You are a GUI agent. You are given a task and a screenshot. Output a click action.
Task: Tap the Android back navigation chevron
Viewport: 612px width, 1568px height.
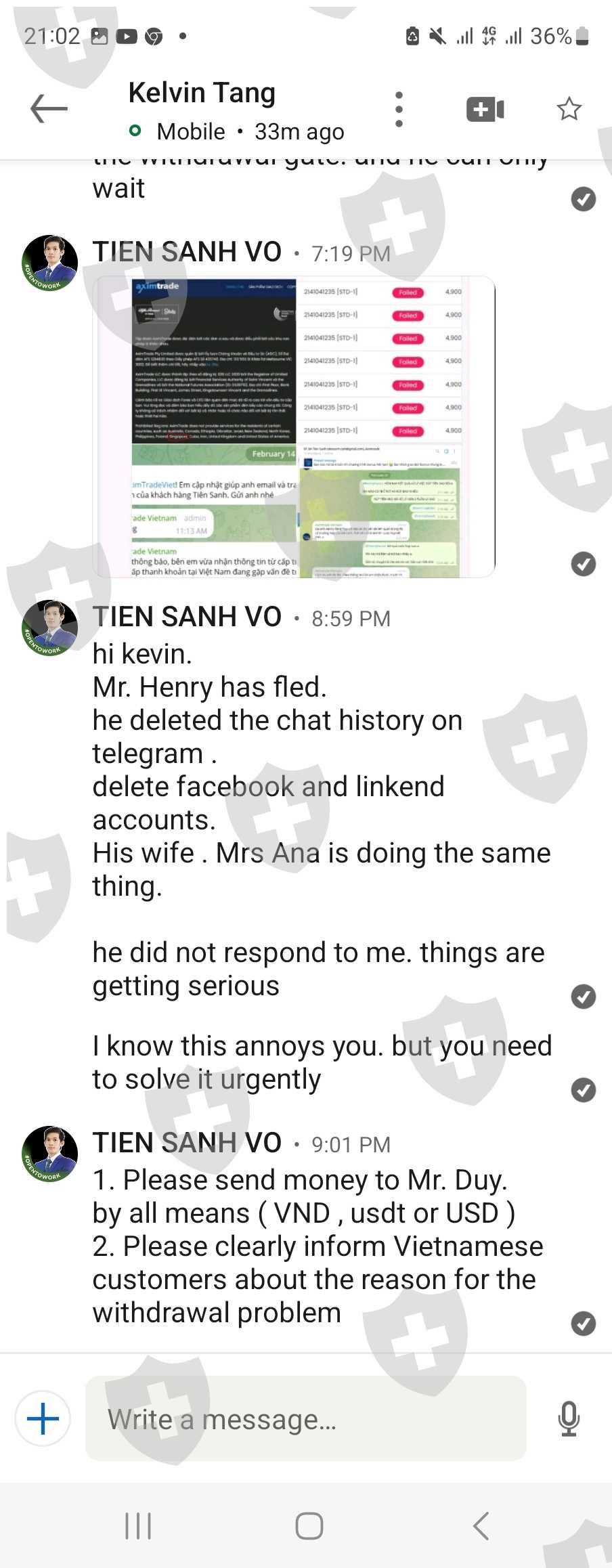click(x=481, y=1525)
